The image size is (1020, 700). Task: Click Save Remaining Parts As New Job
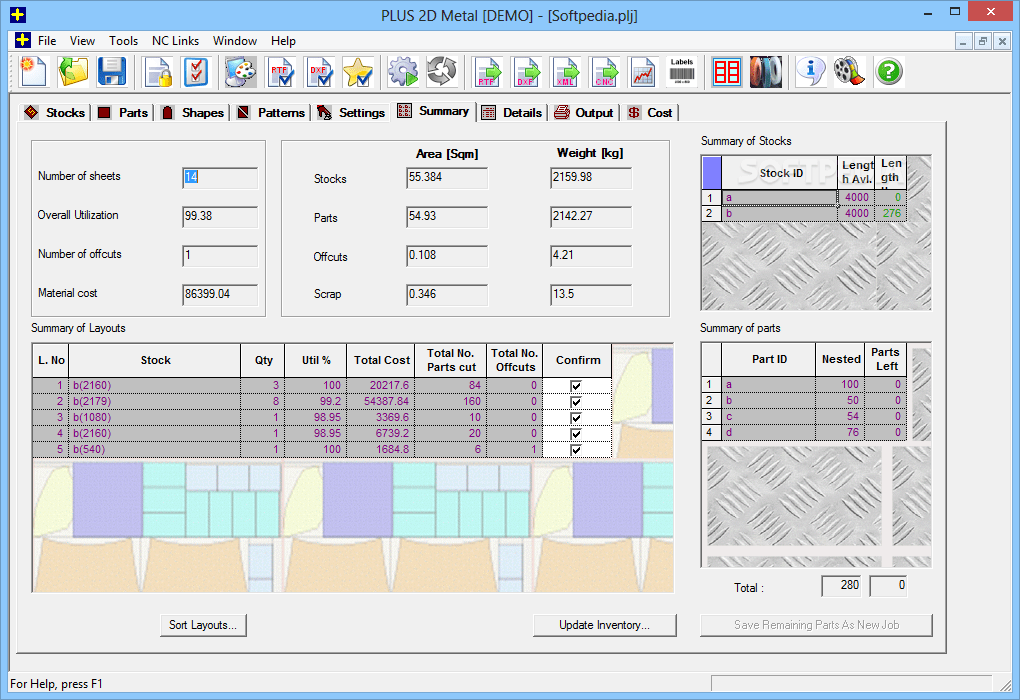point(816,625)
